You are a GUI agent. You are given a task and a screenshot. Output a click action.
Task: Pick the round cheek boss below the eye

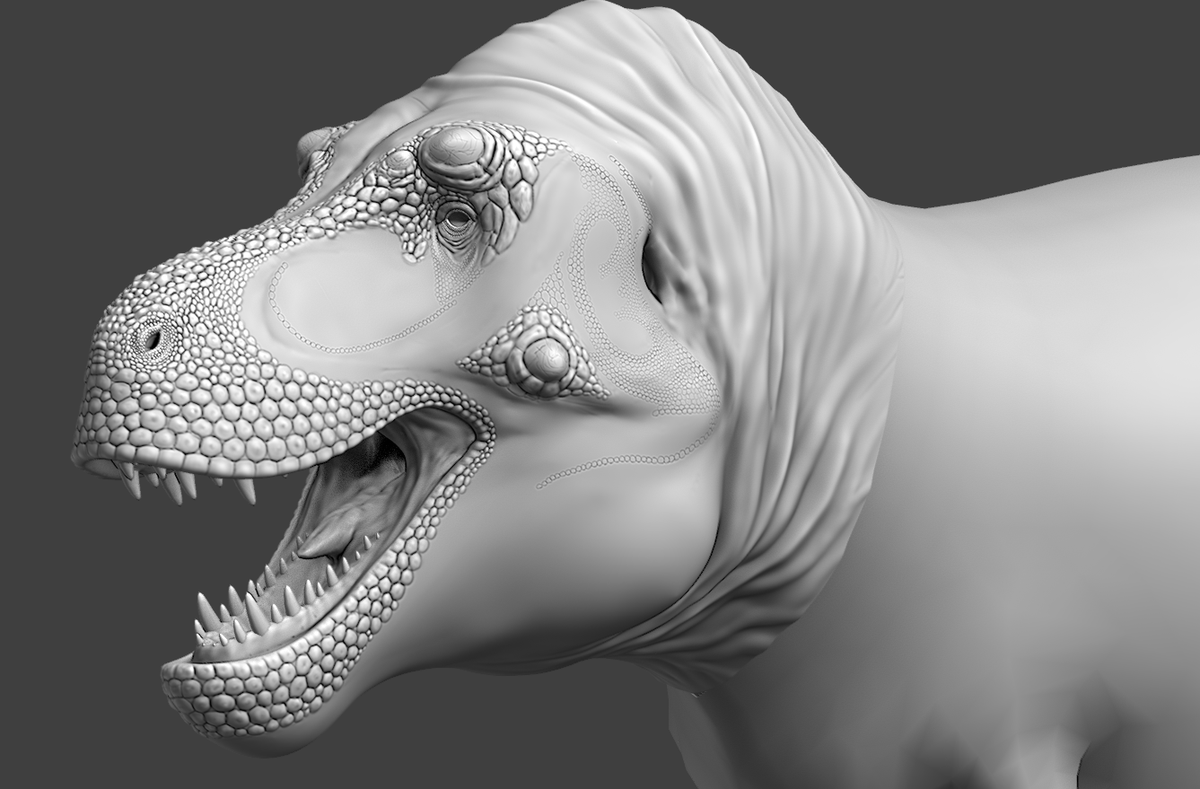pos(545,359)
